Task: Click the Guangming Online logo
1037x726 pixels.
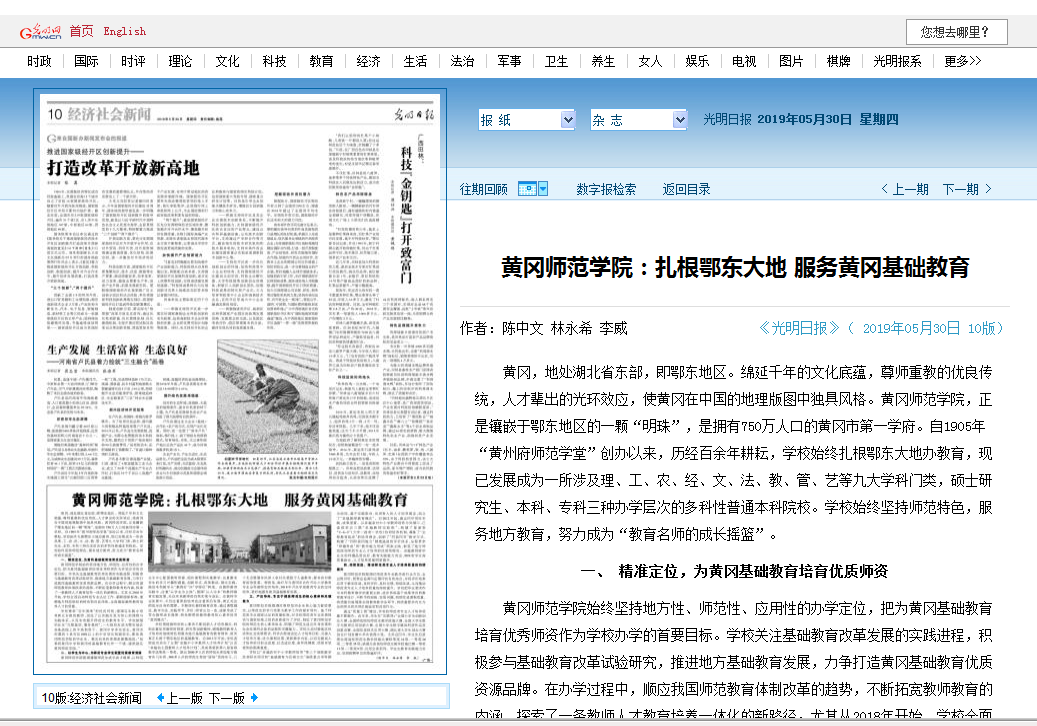Action: pos(41,32)
